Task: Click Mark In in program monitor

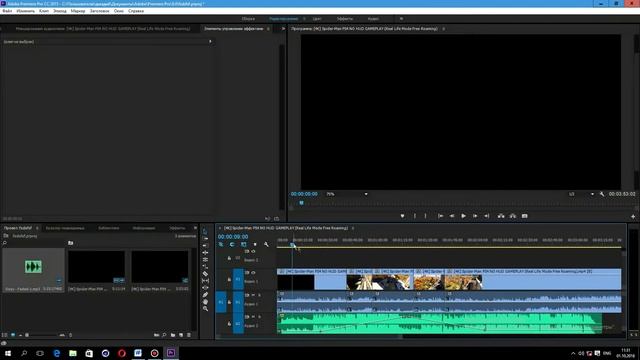Action: [415, 216]
